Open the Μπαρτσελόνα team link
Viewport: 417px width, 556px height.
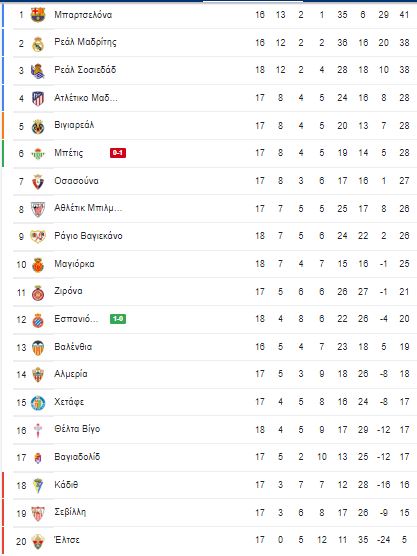tap(83, 15)
